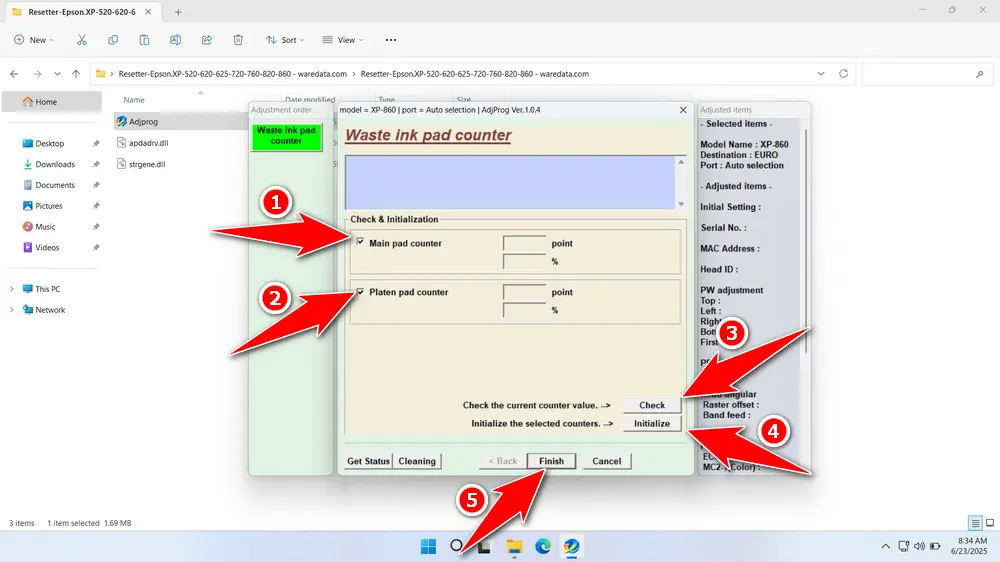Open Documents in navigation pane
Viewport: 1000px width, 562px height.
(55, 185)
